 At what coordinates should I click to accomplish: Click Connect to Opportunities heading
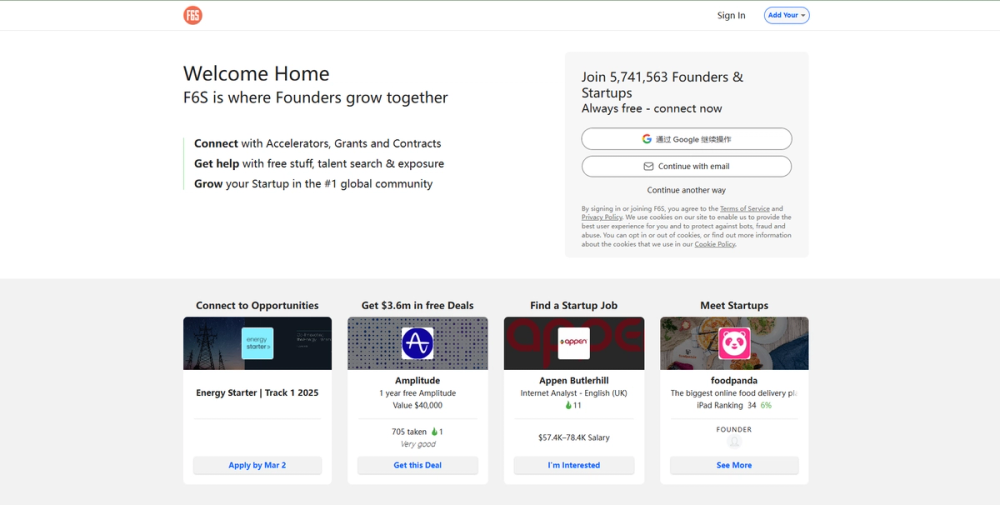pos(257,305)
